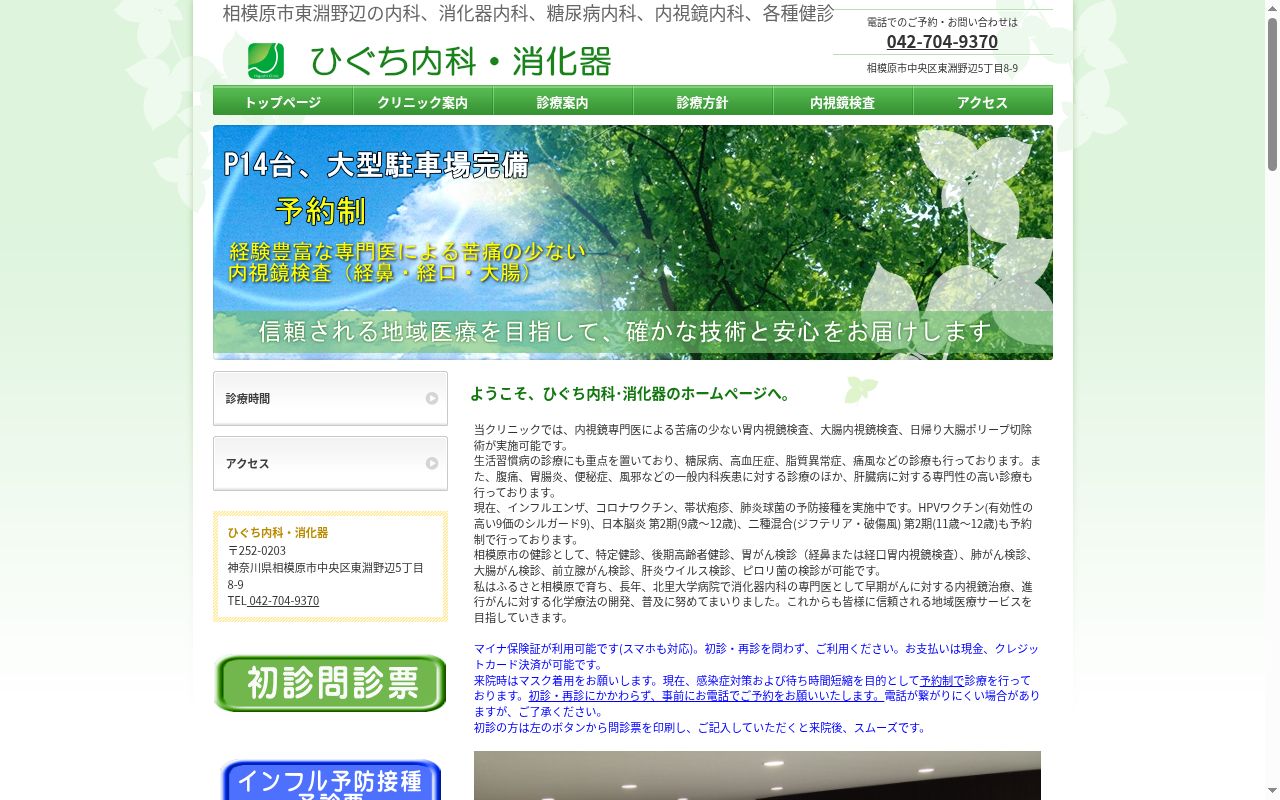Open the 初診問診票 green button
This screenshot has width=1280, height=800.
coord(330,683)
